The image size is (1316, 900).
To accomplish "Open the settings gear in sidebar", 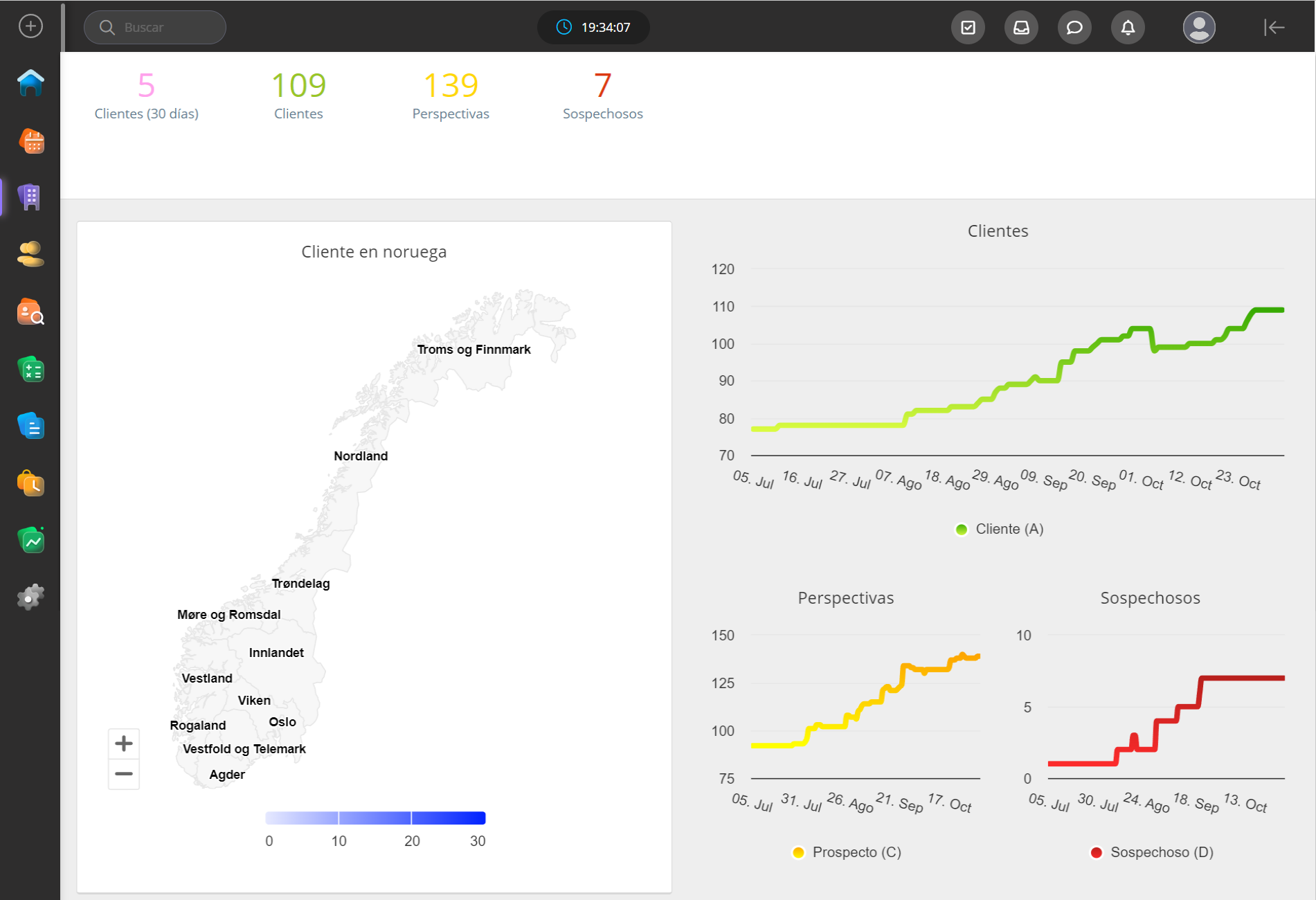I will pyautogui.click(x=30, y=597).
